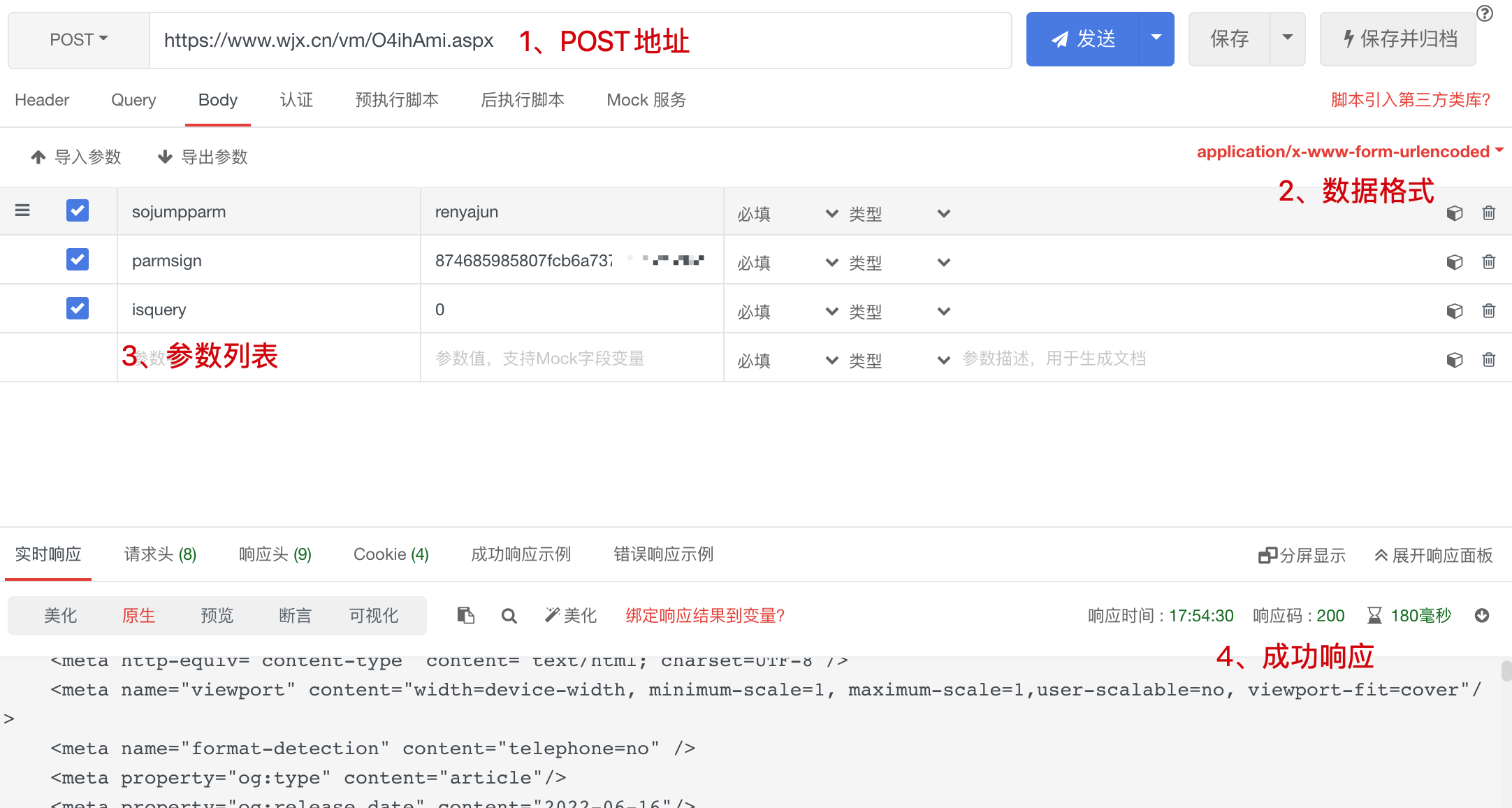Image resolution: width=1512 pixels, height=808 pixels.
Task: Open the 预执行脚本 tab
Action: 397,100
